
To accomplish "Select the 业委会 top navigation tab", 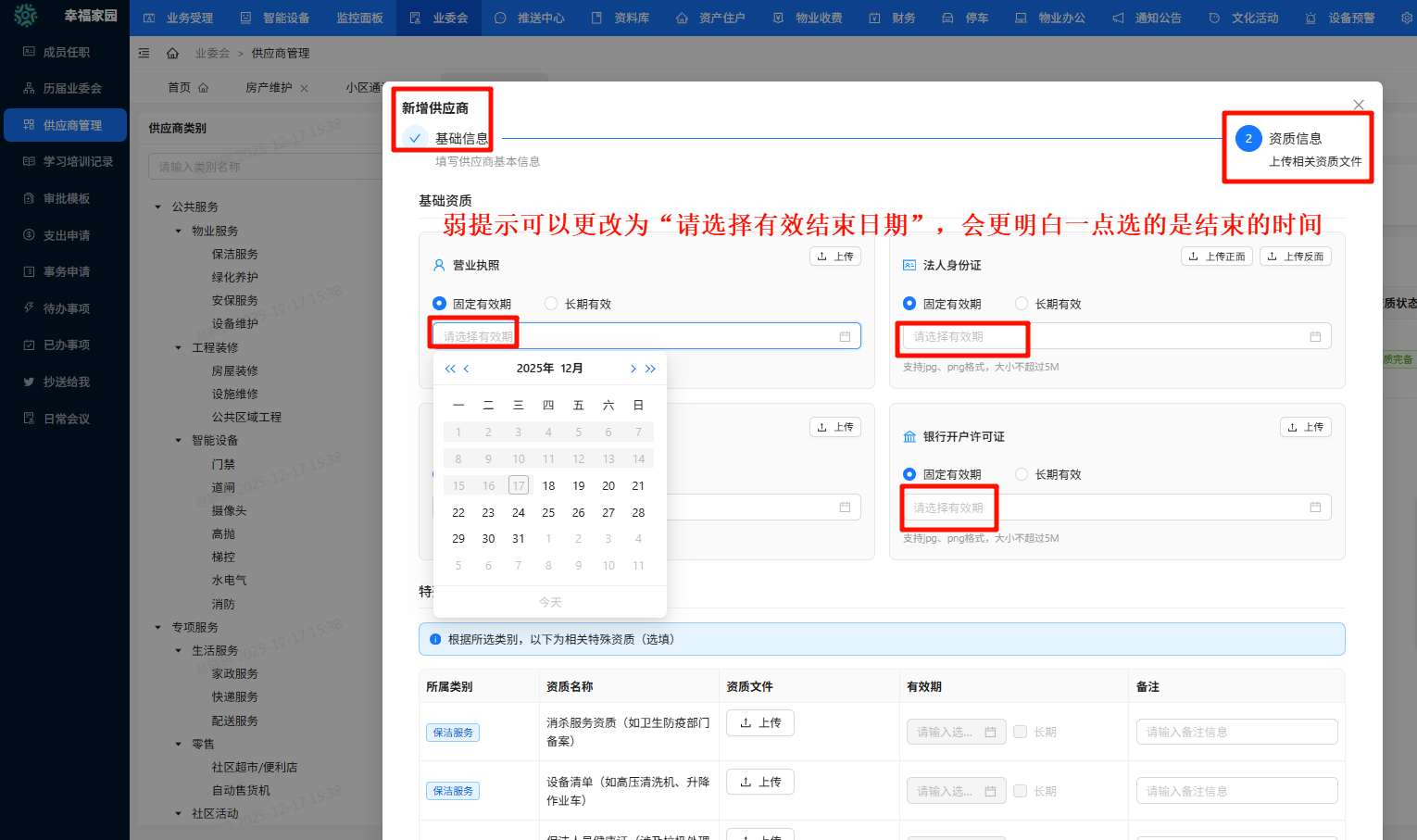I will pyautogui.click(x=439, y=18).
